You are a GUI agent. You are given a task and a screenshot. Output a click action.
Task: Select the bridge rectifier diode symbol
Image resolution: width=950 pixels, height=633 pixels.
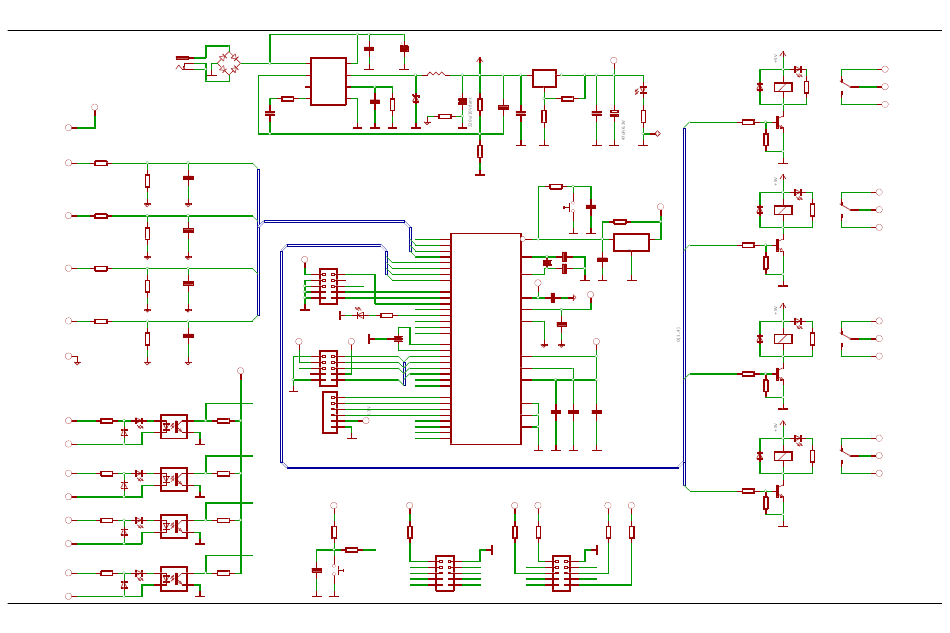[228, 63]
